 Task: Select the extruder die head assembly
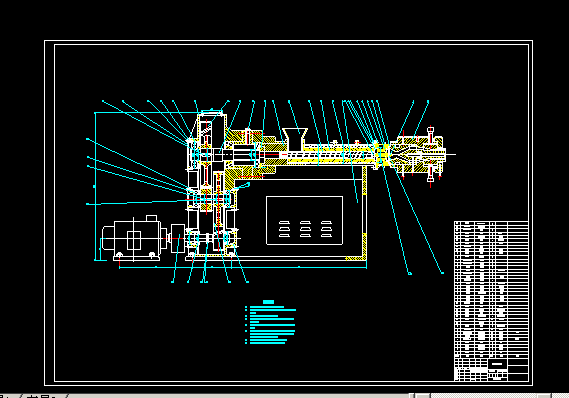tap(417, 155)
